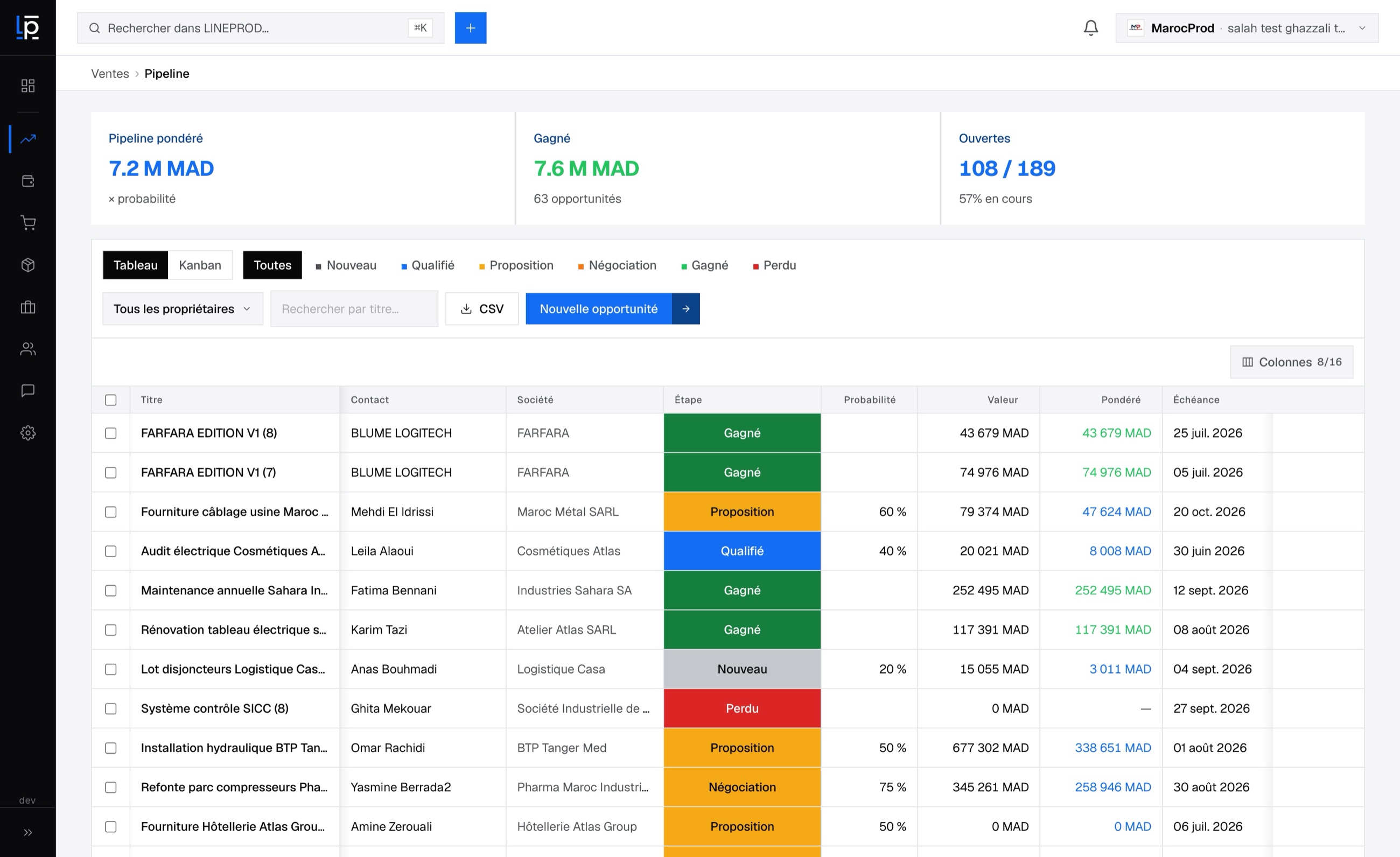
Task: Click the Nouveau stage cell for Anas Bouhmadi
Action: click(x=742, y=670)
